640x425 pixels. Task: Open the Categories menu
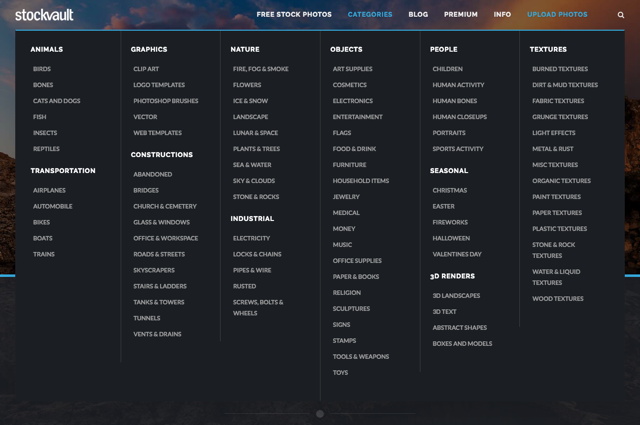pyautogui.click(x=370, y=15)
